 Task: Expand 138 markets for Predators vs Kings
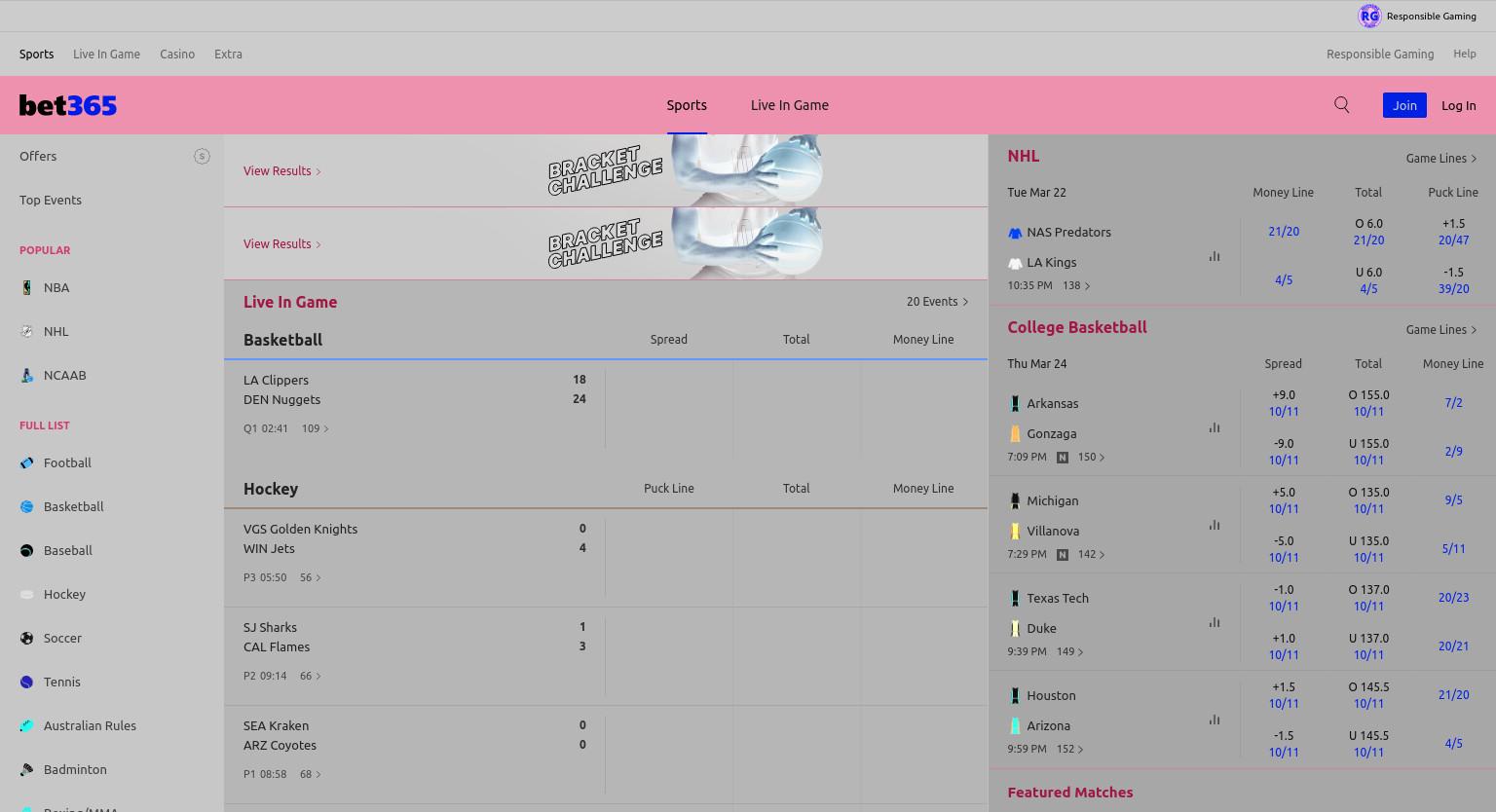point(1076,285)
